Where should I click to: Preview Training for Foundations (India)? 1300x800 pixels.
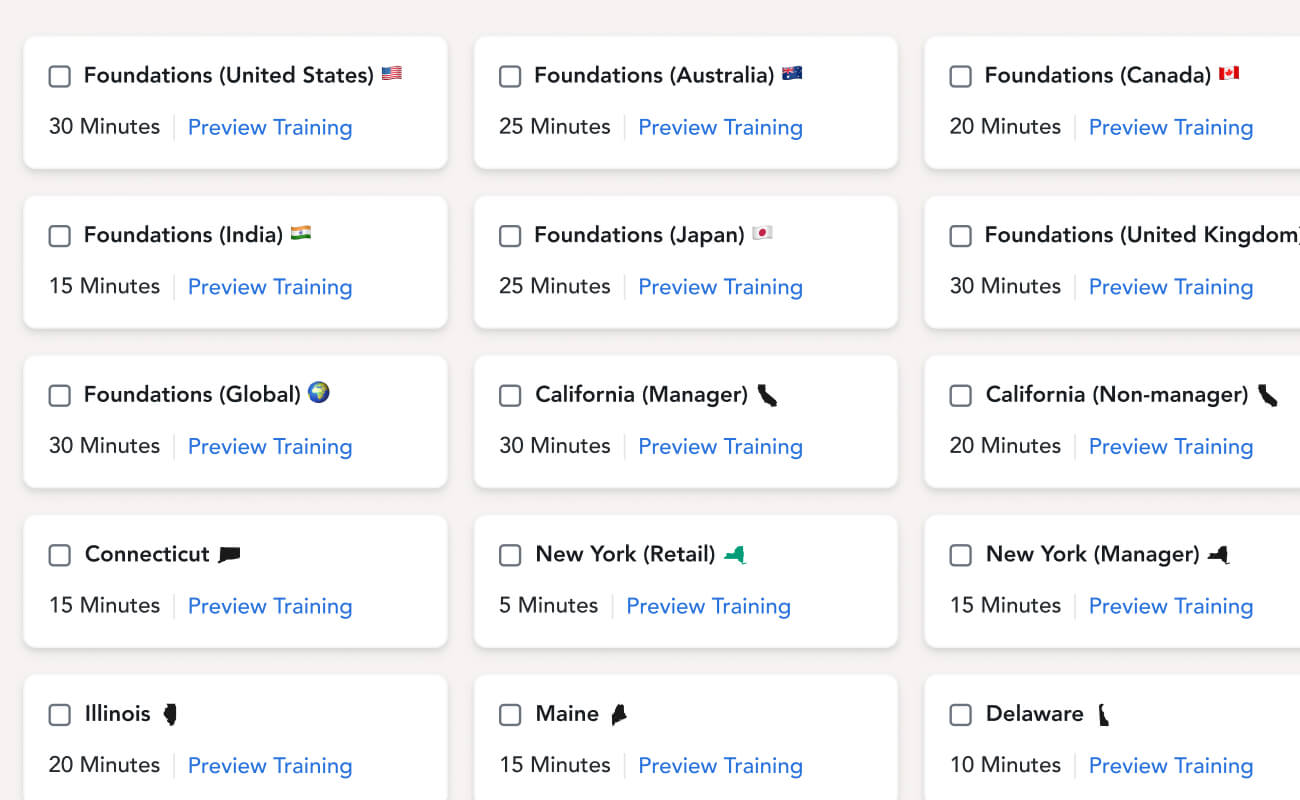[270, 287]
